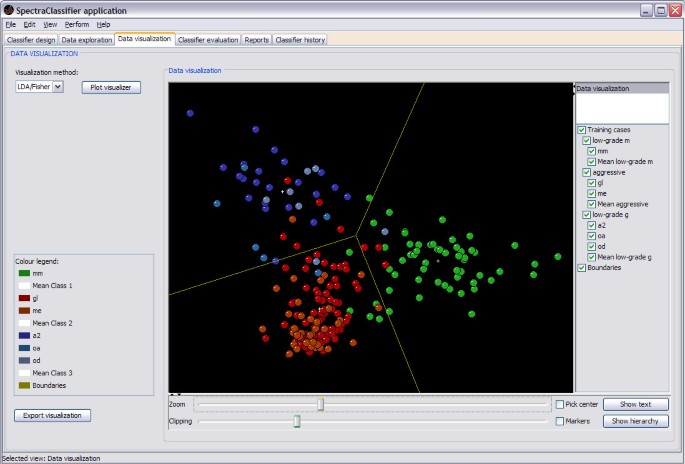
Task: Toggle the Boundaries checkbox in the tree
Action: coord(581,268)
